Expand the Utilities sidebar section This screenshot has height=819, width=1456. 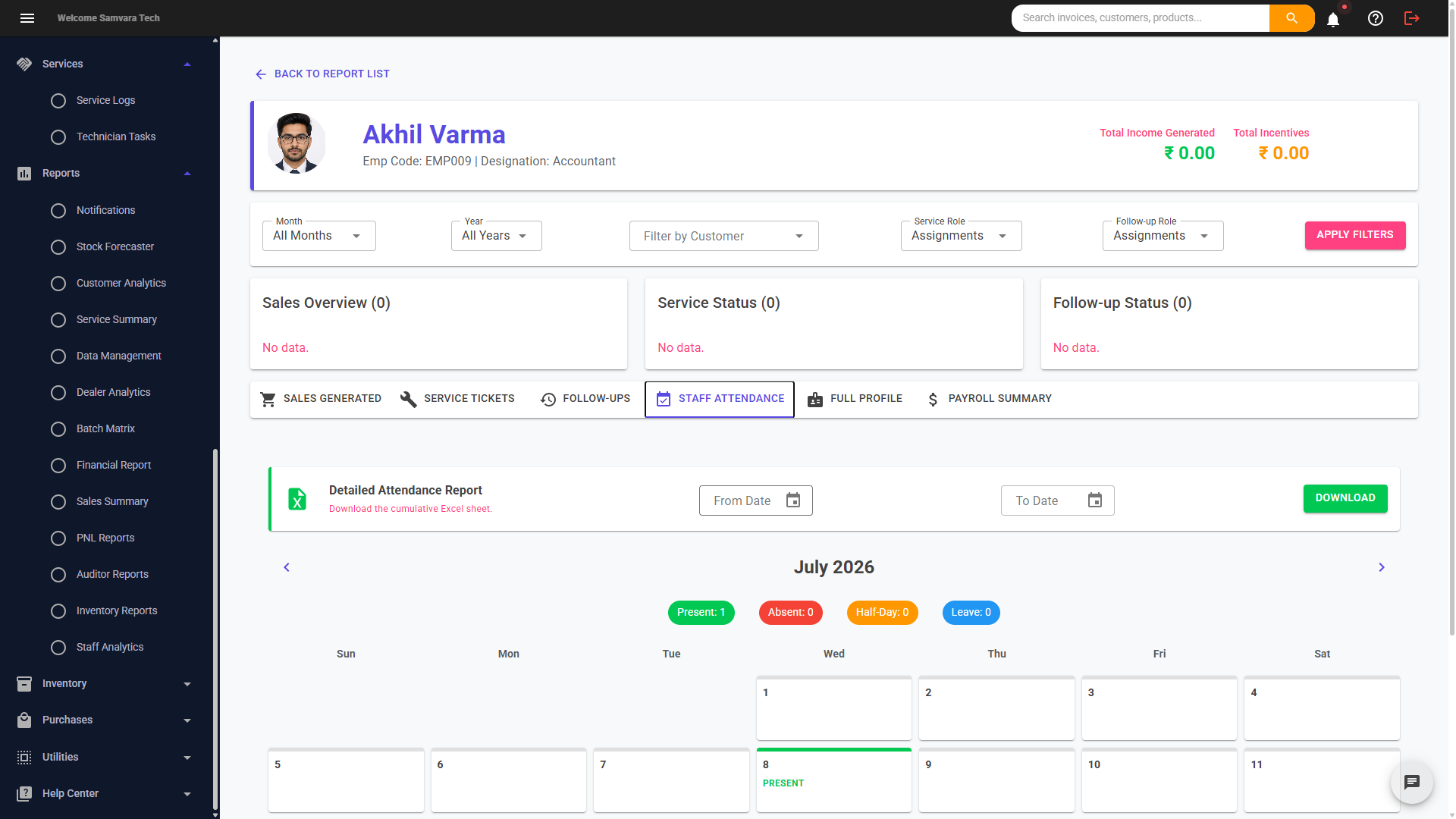187,758
